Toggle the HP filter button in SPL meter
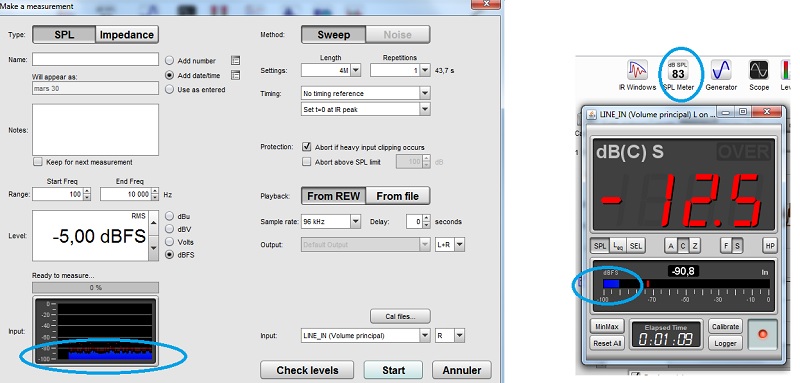Image resolution: width=800 pixels, height=383 pixels. point(769,246)
